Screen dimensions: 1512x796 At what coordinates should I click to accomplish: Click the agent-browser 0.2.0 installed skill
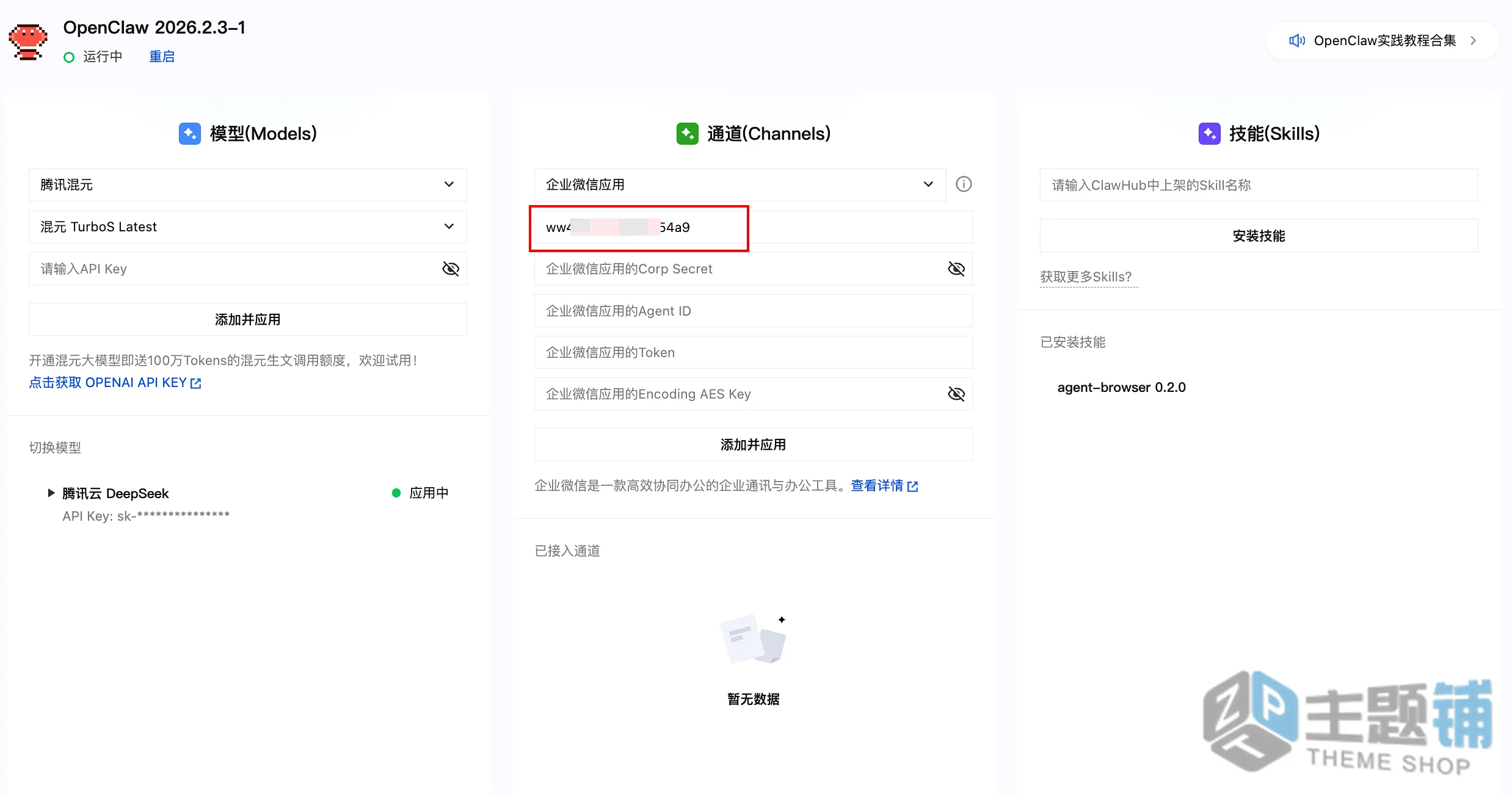point(1122,388)
